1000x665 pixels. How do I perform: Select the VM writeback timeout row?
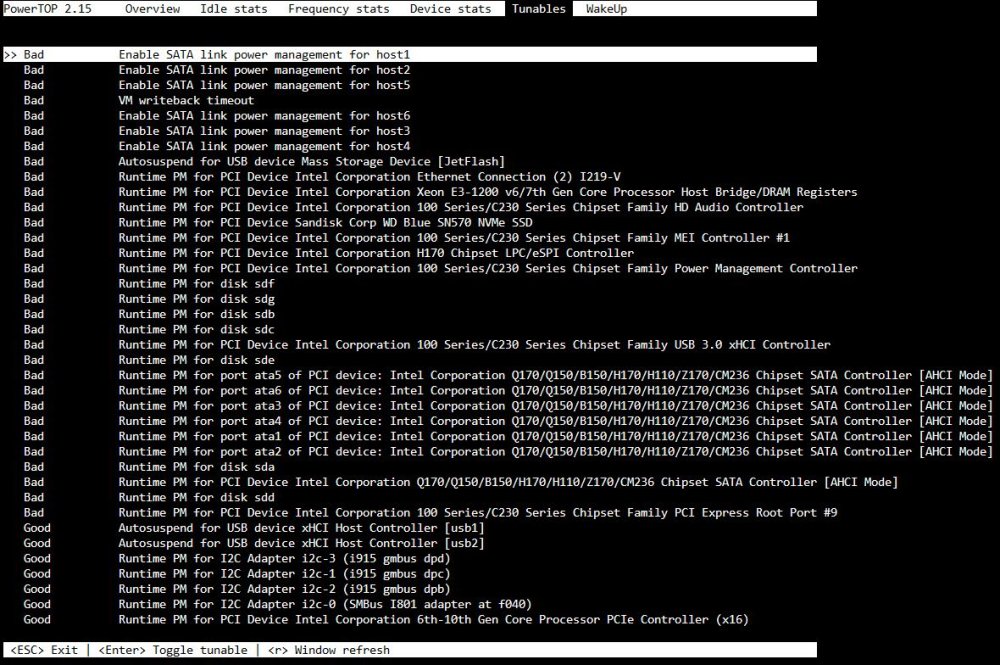click(138, 101)
